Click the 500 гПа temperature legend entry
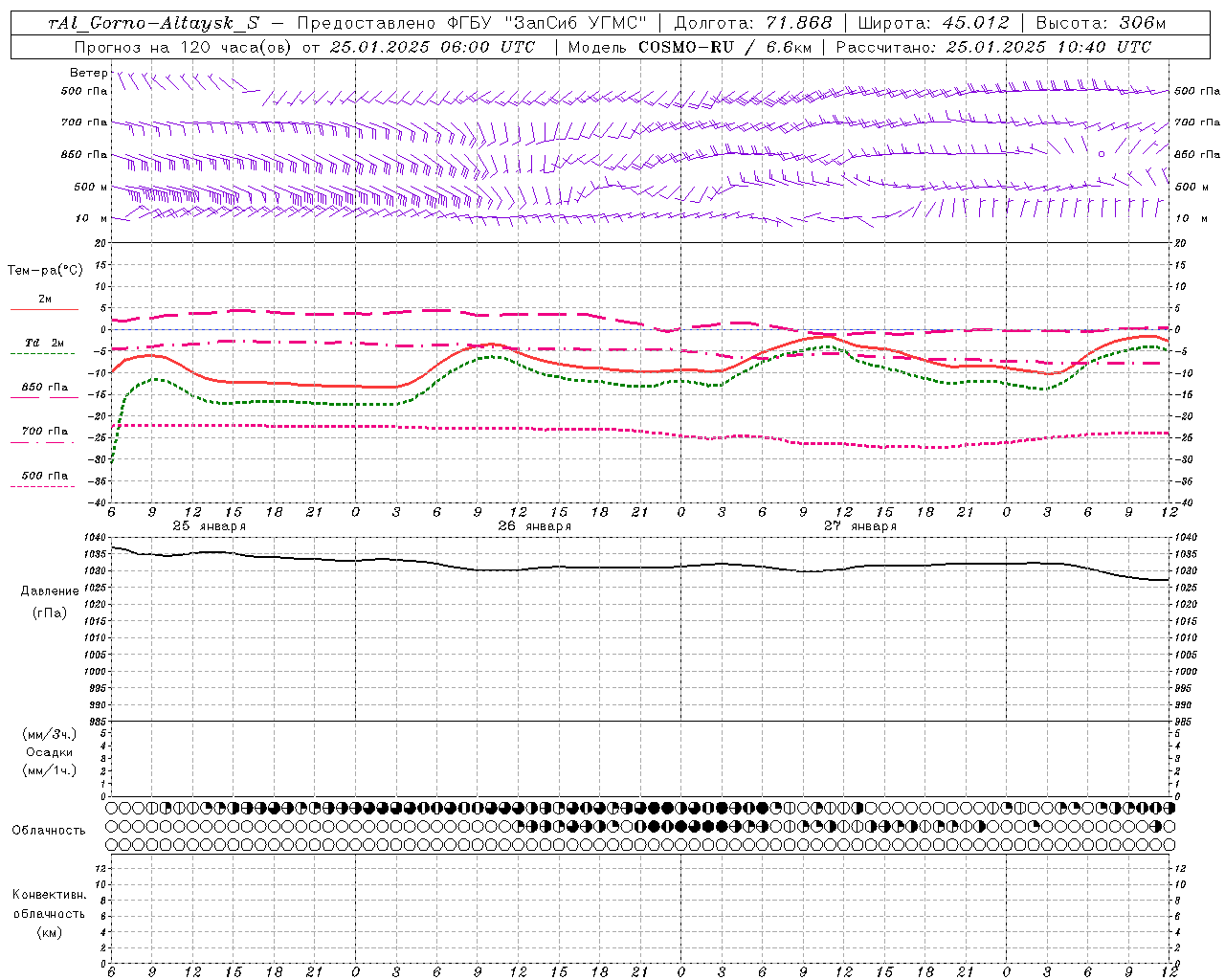Screen dimensions: 1225x980 point(45,475)
